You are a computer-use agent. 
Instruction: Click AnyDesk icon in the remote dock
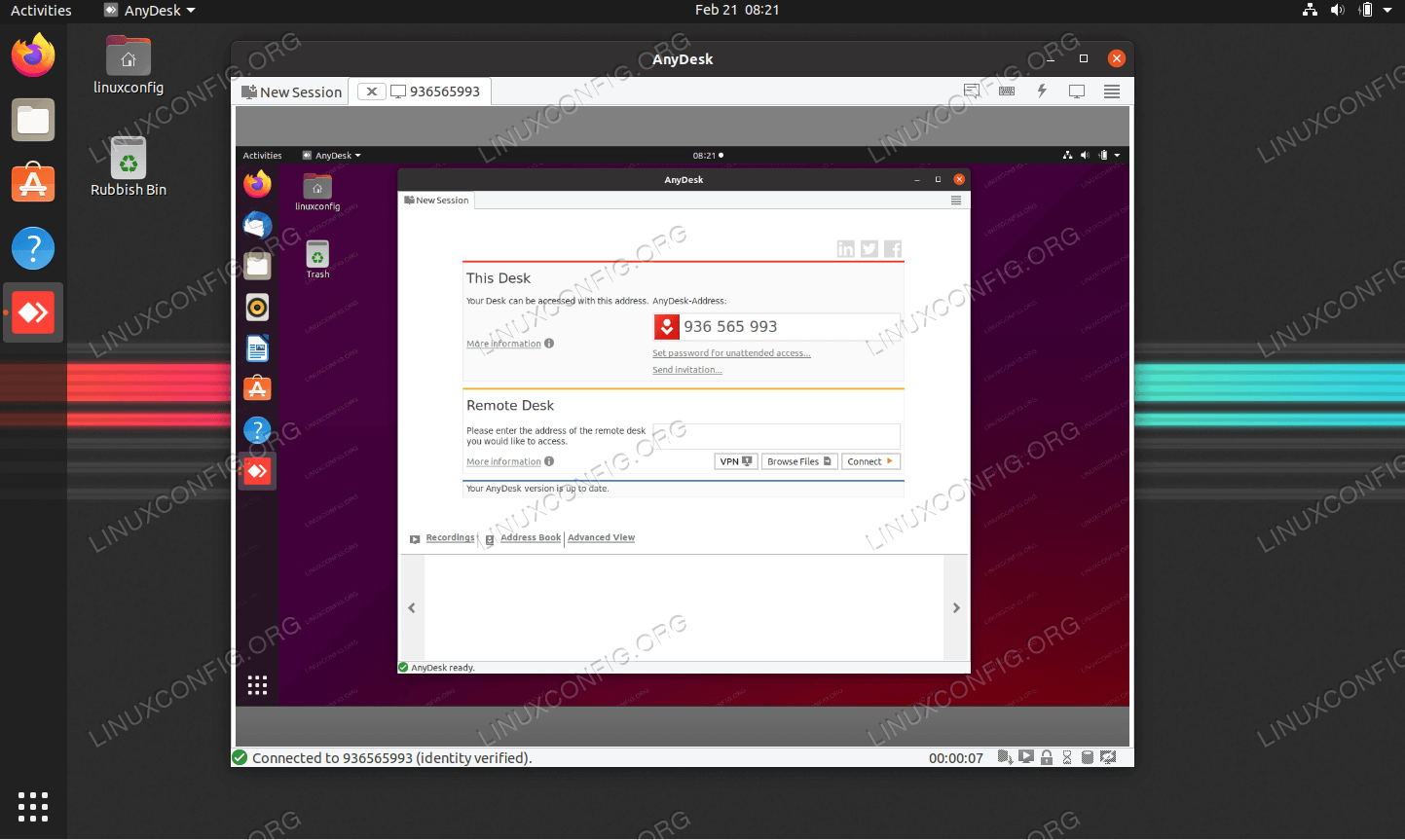coord(257,471)
